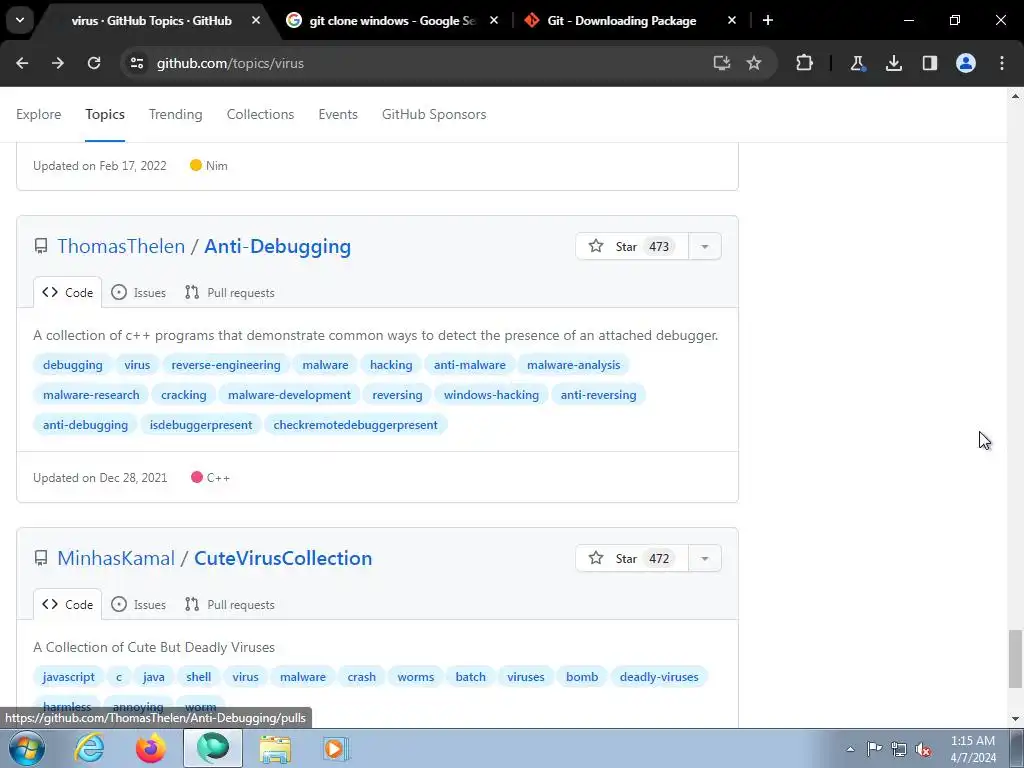The width and height of the screenshot is (1024, 768).
Task: Reload the GitHub topics page
Action: pyautogui.click(x=94, y=63)
